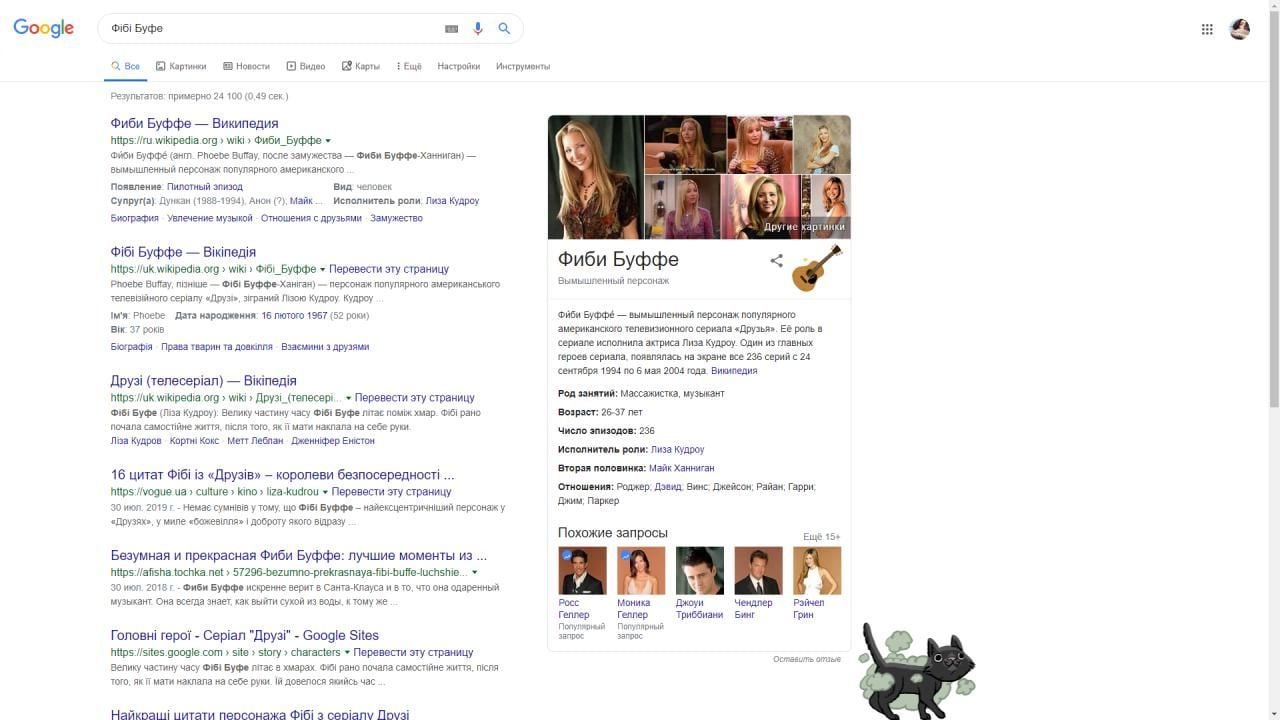Open Фиби Буффе — Википедия result
This screenshot has height=720, width=1280.
[x=194, y=123]
